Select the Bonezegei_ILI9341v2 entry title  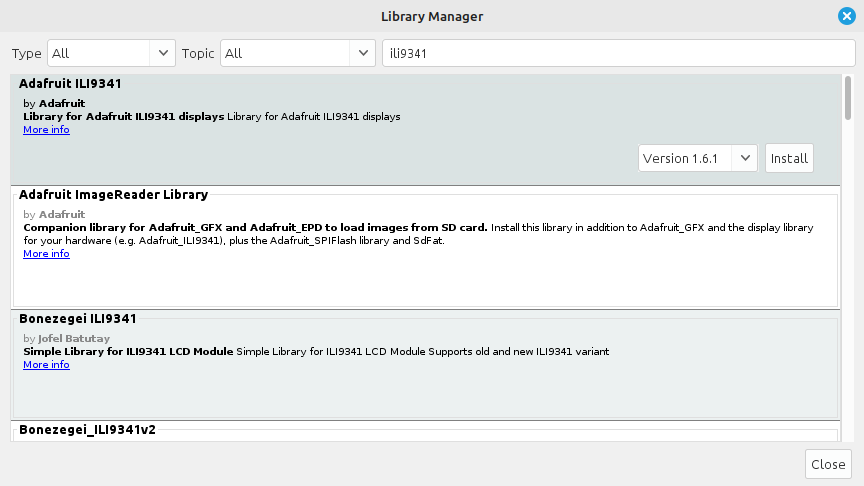88,430
